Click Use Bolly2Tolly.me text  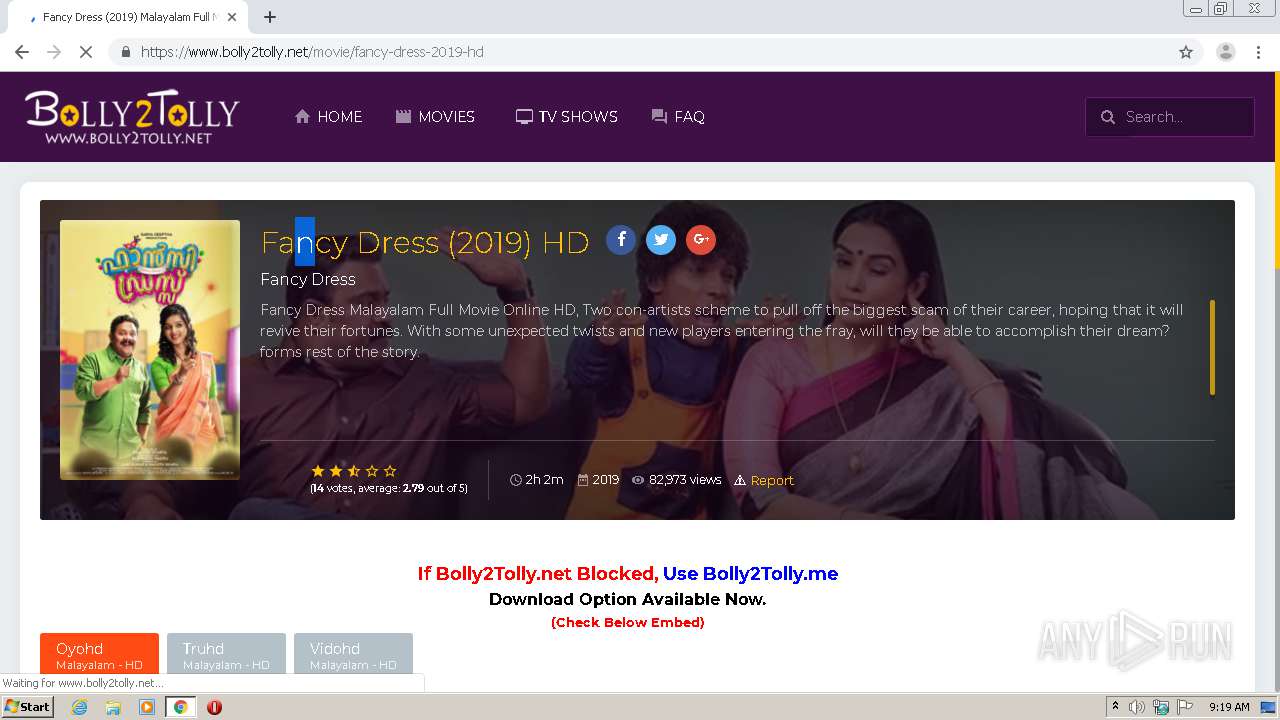pyautogui.click(x=750, y=574)
